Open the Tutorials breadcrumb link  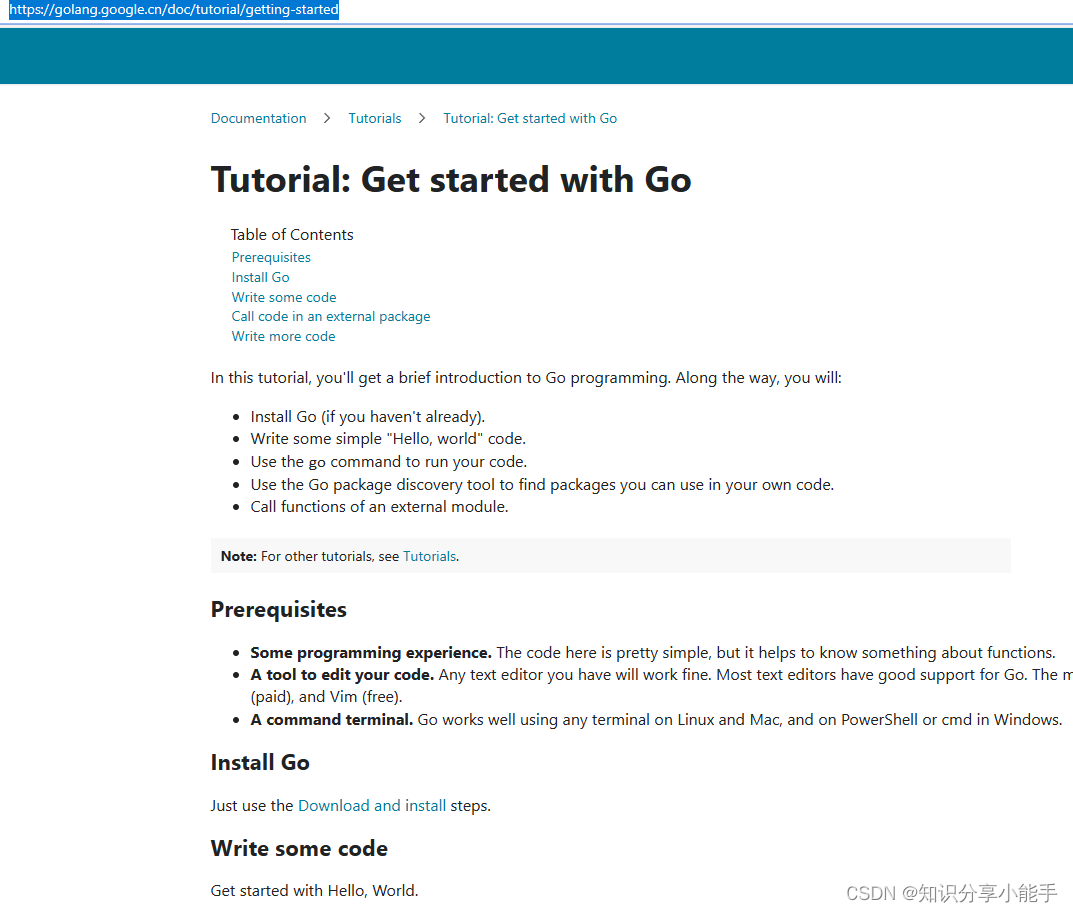click(x=375, y=118)
